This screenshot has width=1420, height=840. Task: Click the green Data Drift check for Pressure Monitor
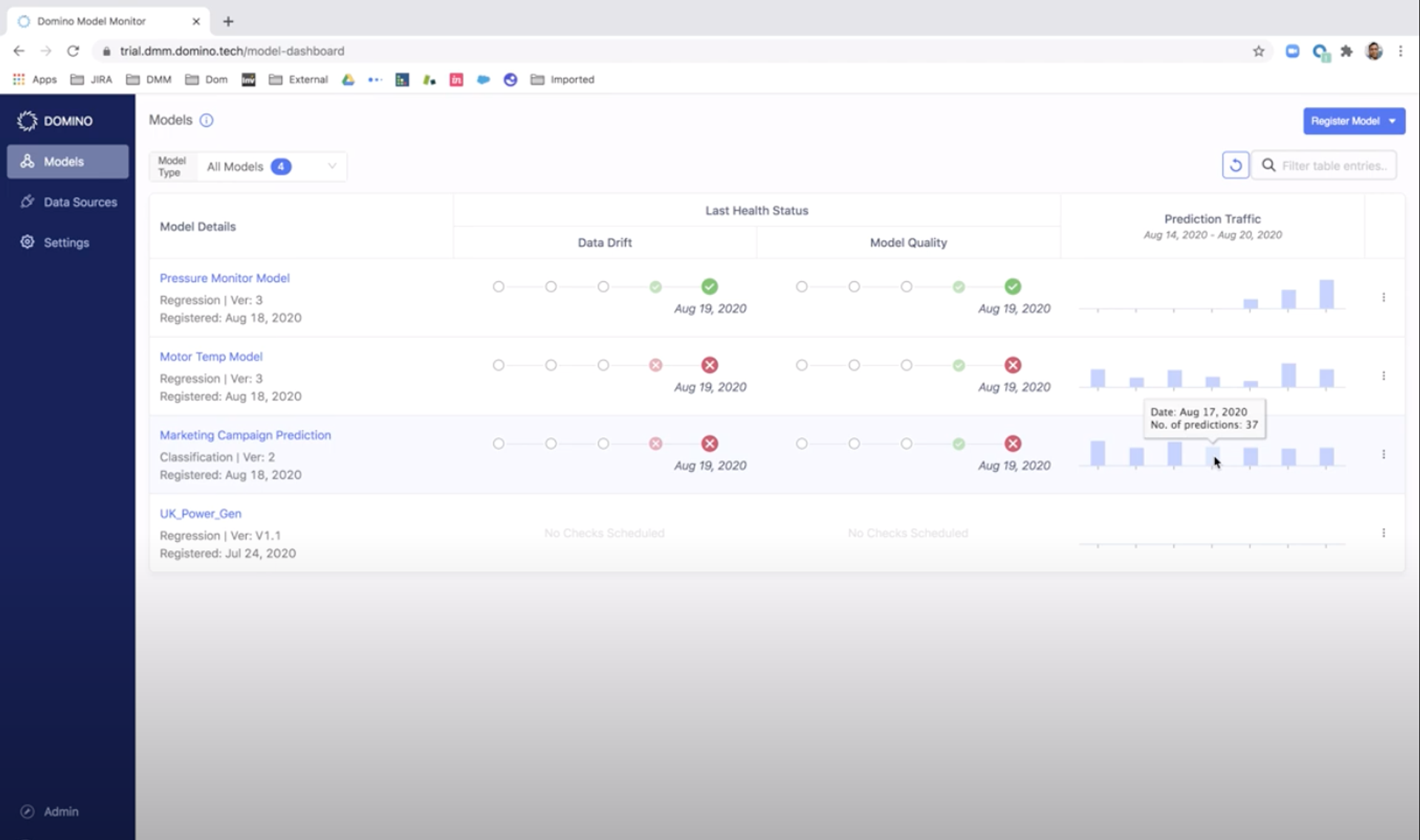709,287
